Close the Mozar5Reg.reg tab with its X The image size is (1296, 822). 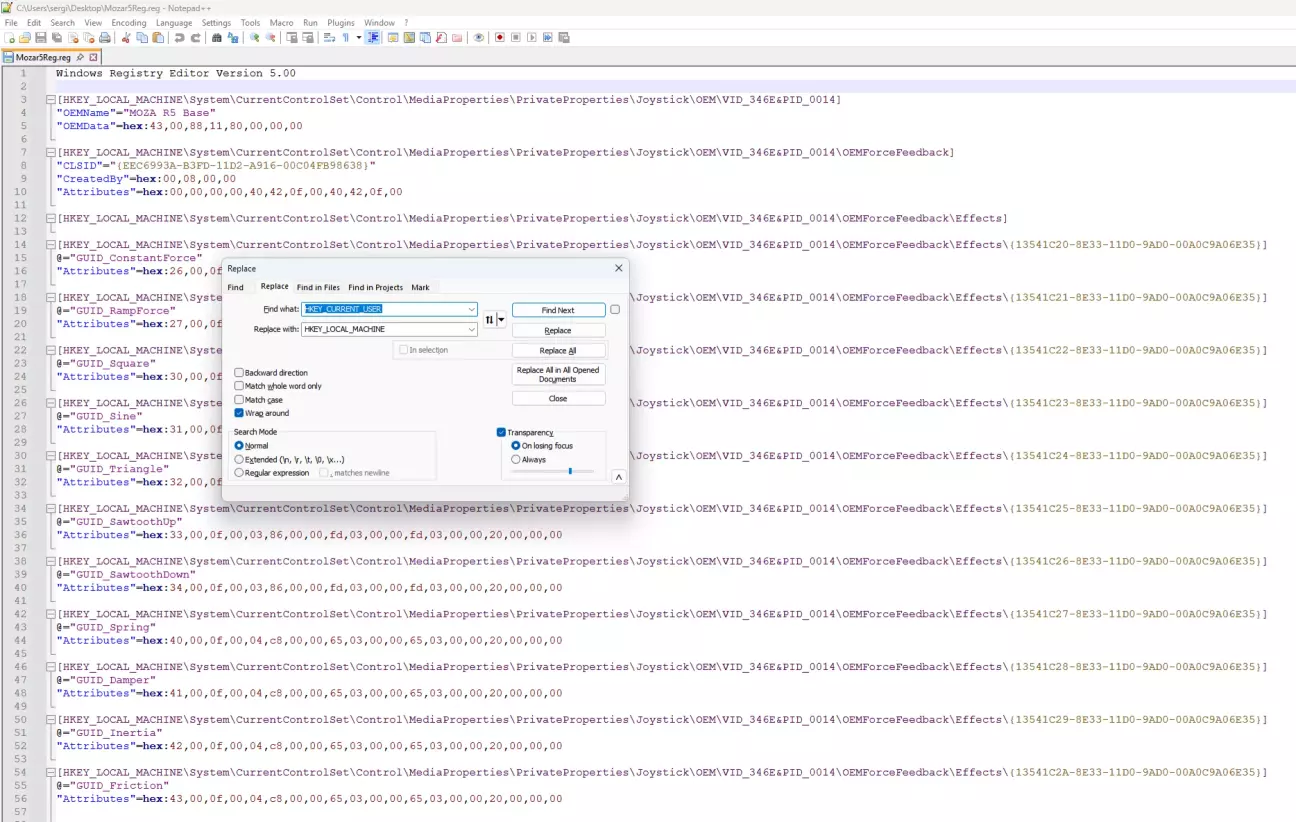(x=94, y=58)
